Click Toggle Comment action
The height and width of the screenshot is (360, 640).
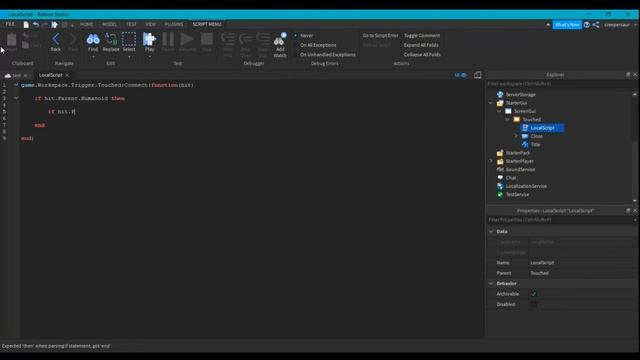(422, 36)
